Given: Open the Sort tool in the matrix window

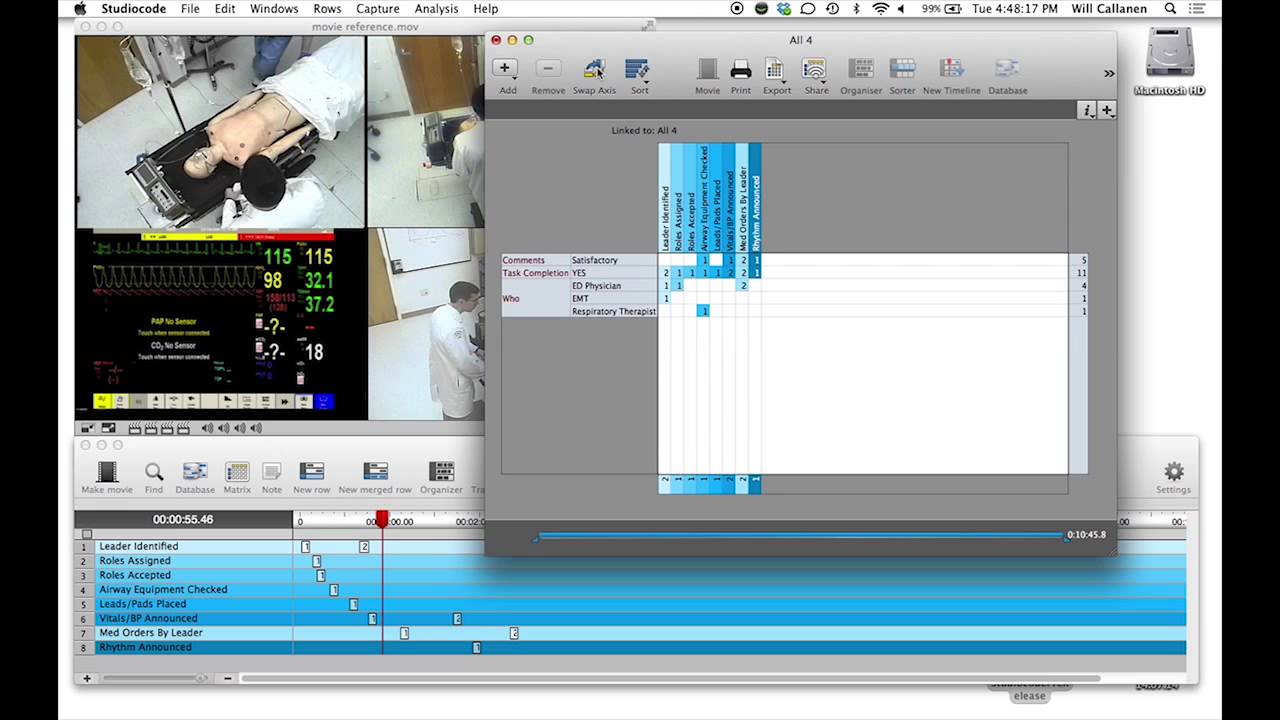Looking at the screenshot, I should 638,76.
